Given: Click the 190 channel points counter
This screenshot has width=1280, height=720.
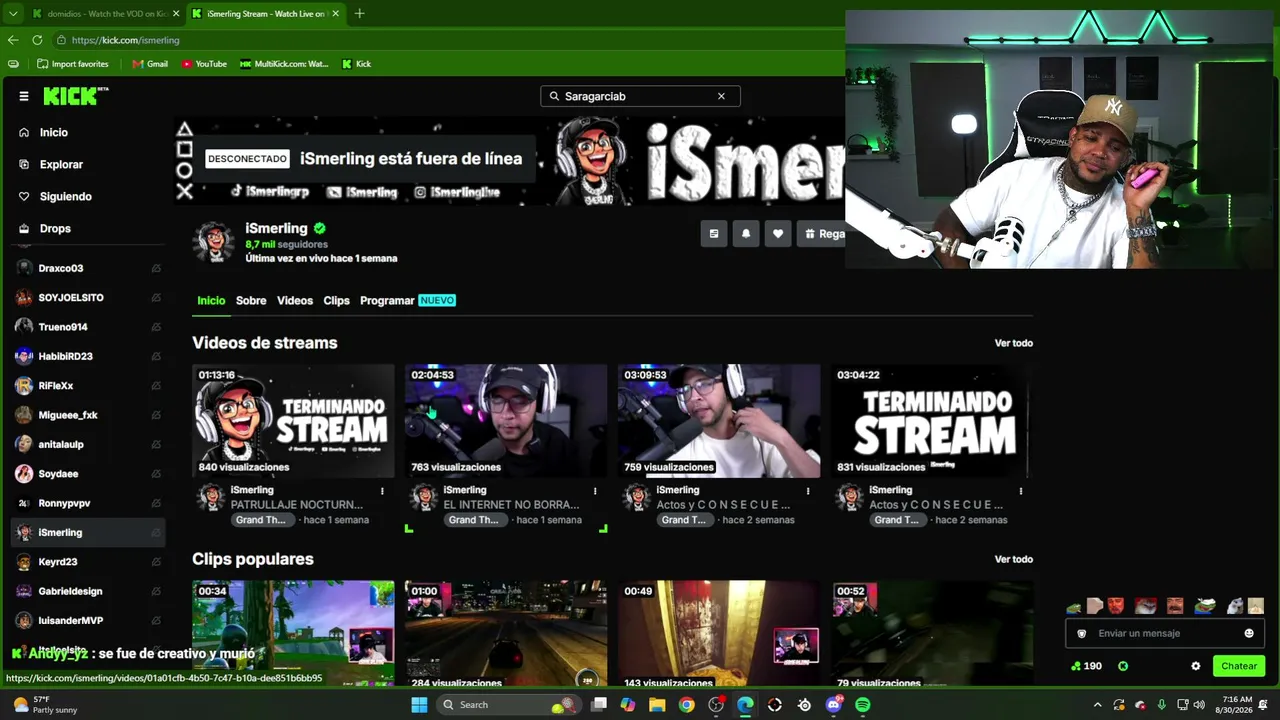Looking at the screenshot, I should [1086, 666].
